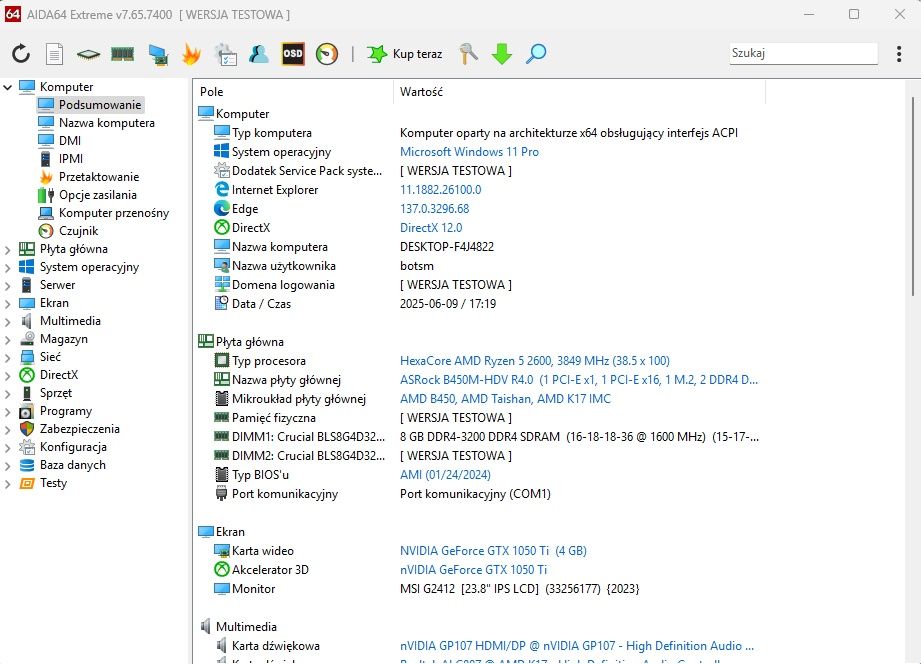Click the green download arrow icon

502,54
